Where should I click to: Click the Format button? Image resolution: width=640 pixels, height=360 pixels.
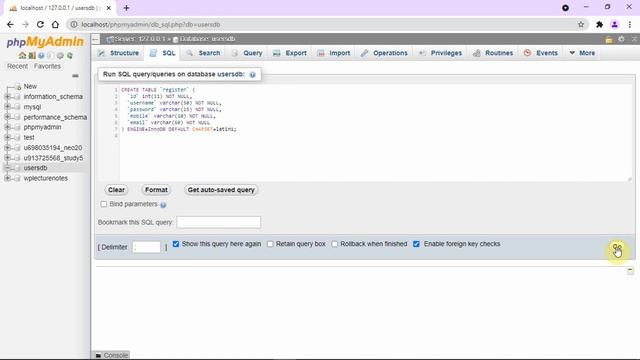(156, 190)
